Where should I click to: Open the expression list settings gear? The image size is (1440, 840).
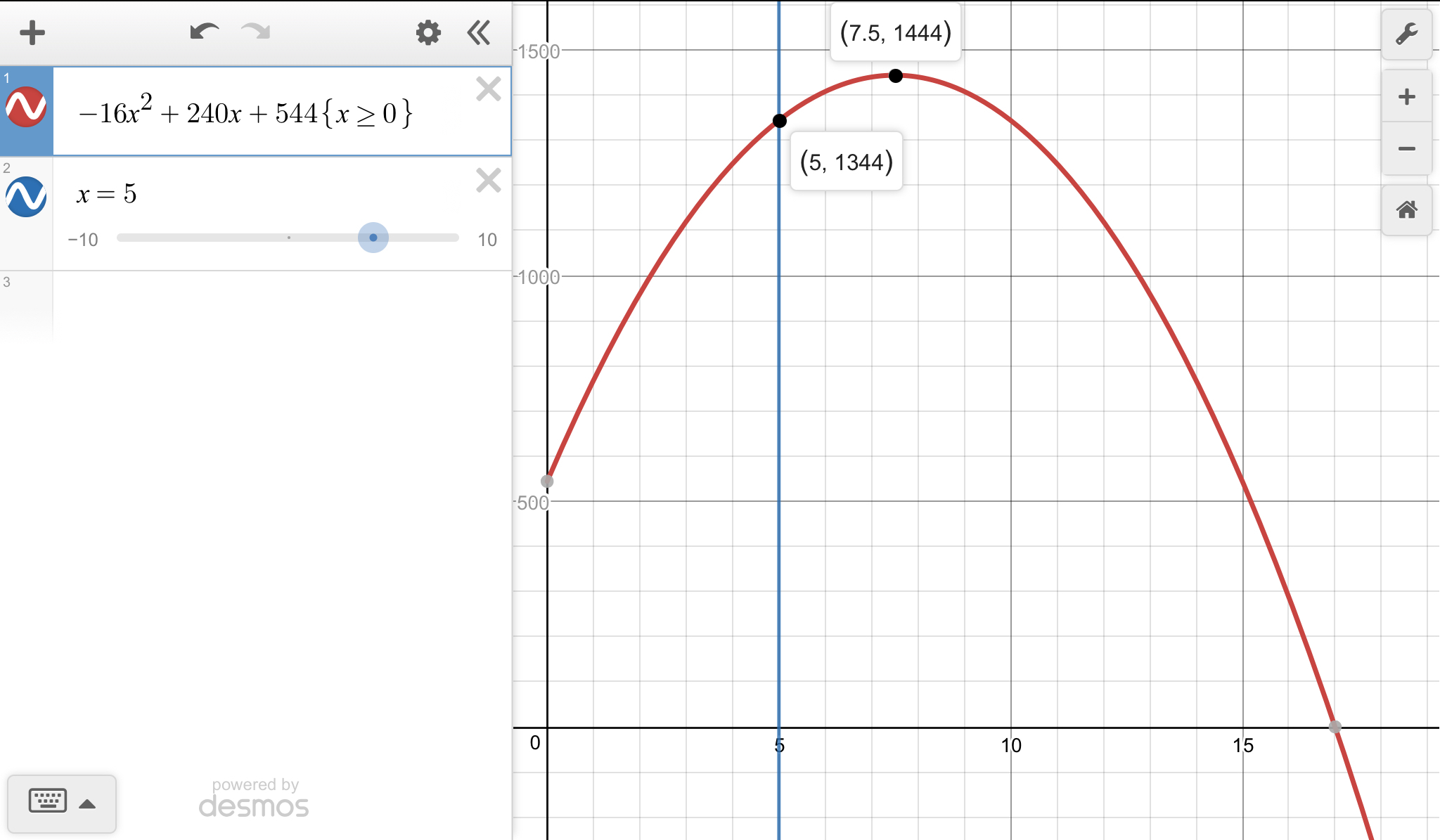pos(427,32)
